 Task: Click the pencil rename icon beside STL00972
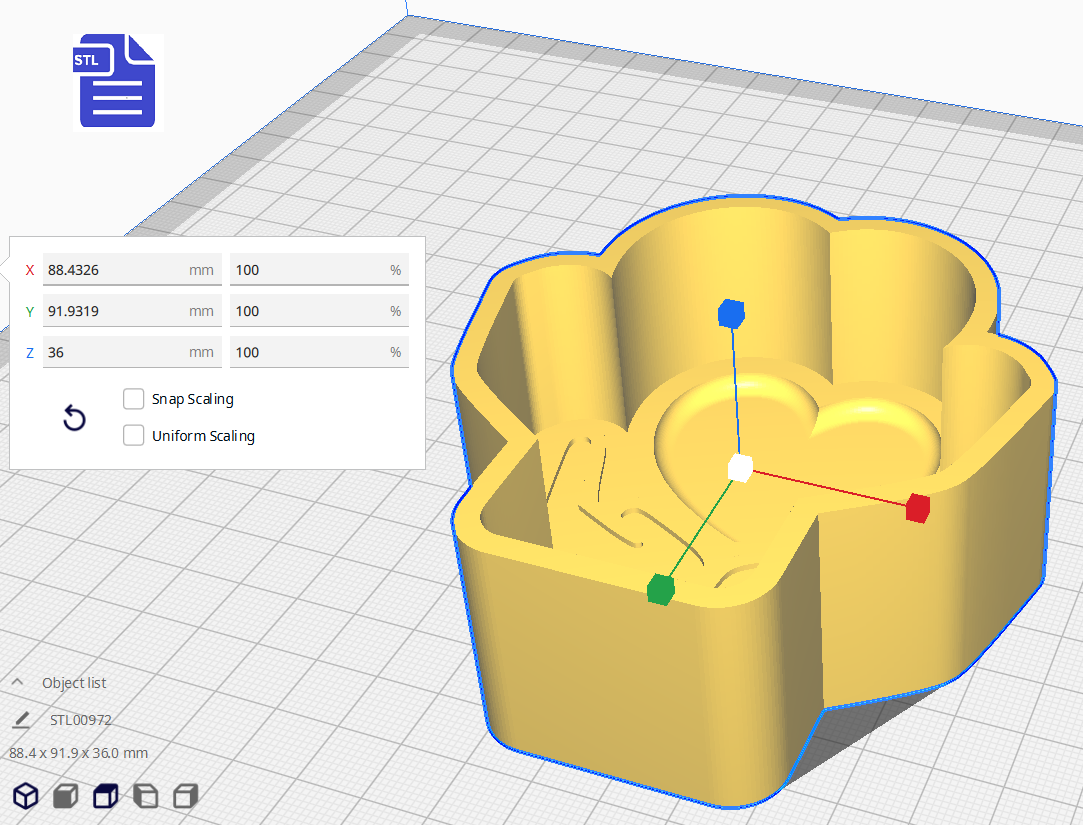point(21,720)
